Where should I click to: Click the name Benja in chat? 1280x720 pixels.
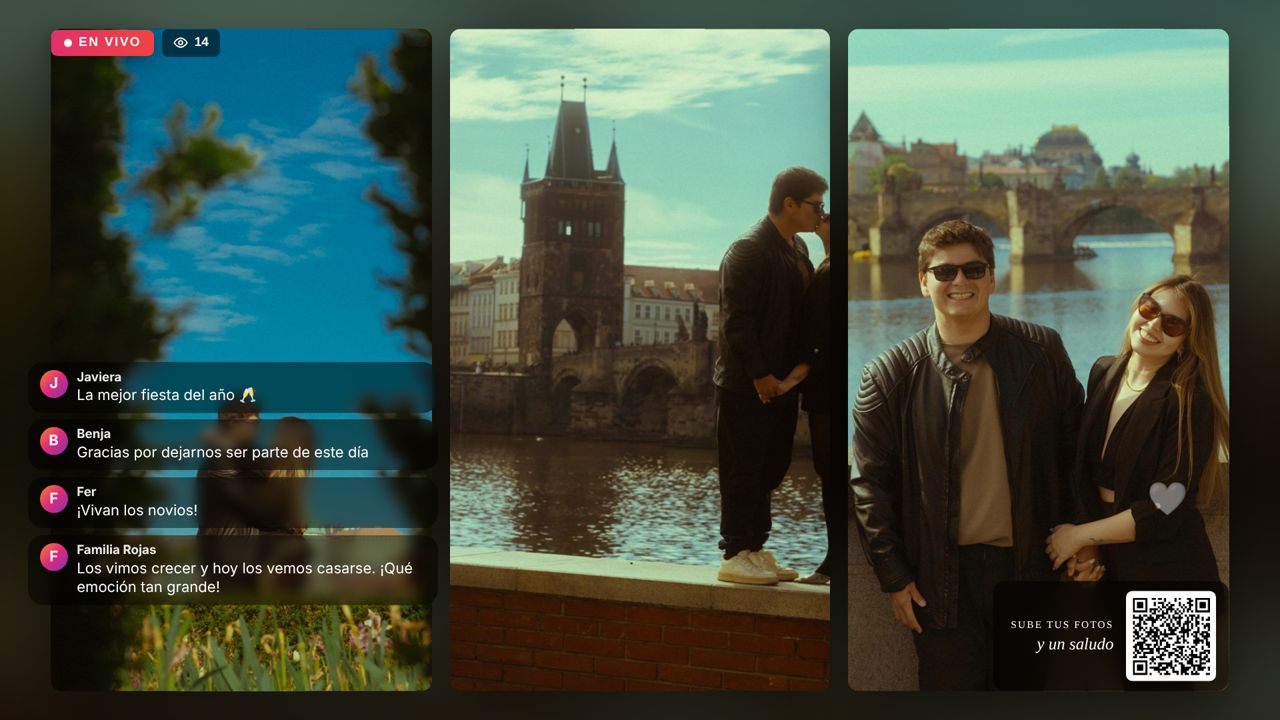[94, 434]
